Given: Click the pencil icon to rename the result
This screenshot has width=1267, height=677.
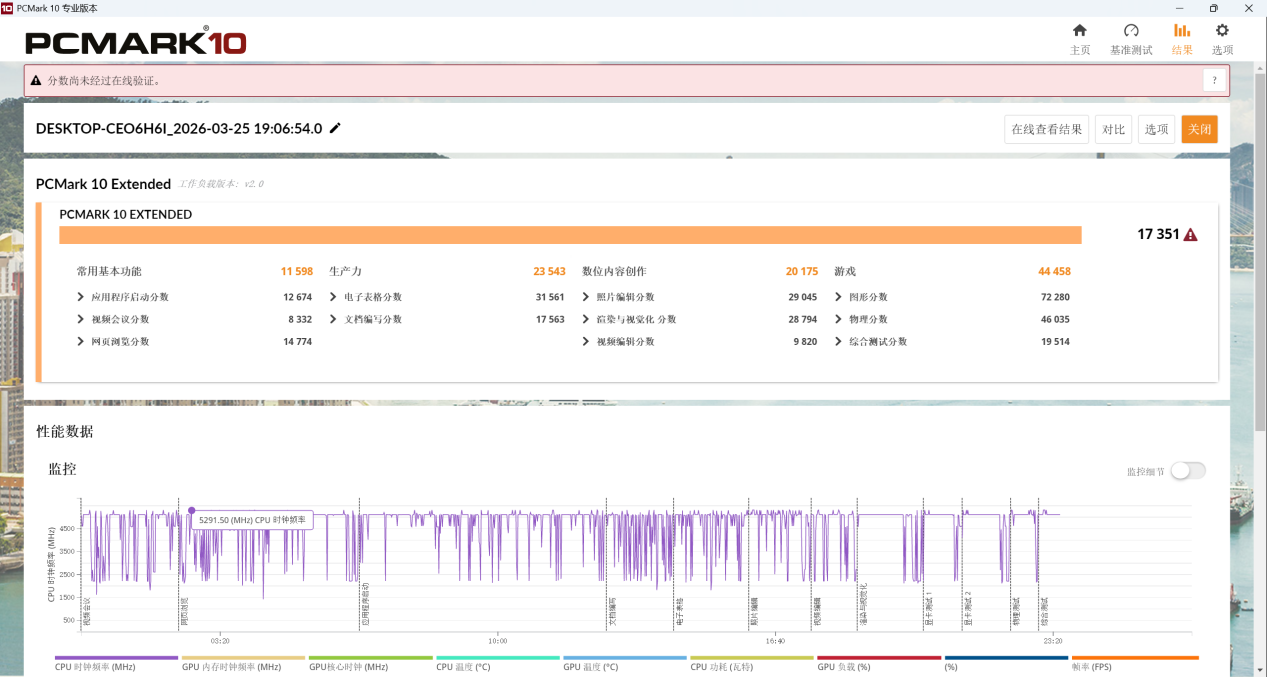Looking at the screenshot, I should (335, 128).
